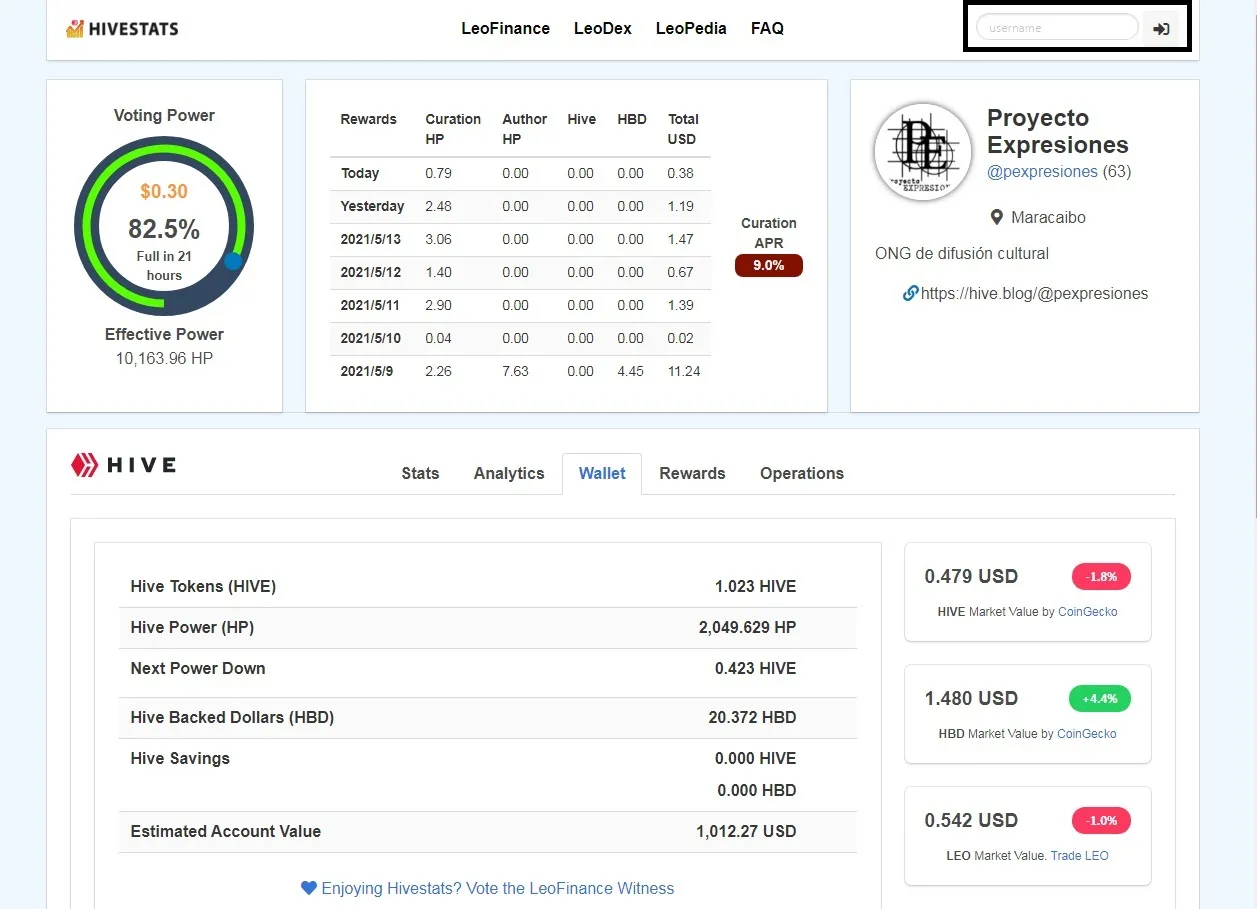This screenshot has width=1257, height=909.
Task: Open the @pexpresiones profile link
Action: 1042,171
